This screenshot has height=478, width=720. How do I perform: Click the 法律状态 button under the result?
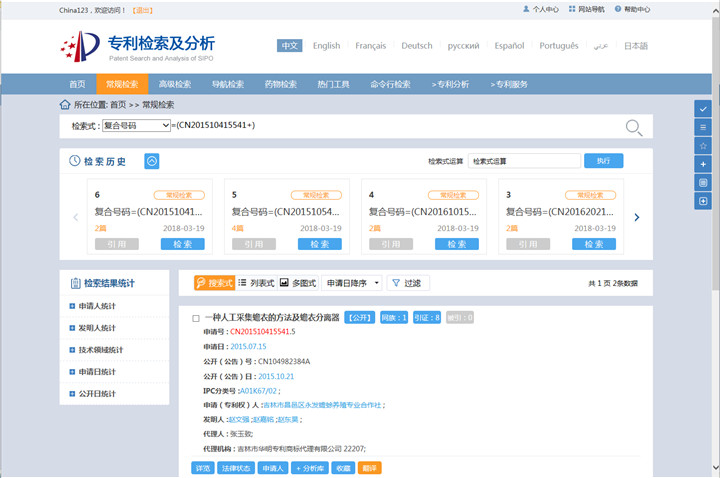point(237,467)
